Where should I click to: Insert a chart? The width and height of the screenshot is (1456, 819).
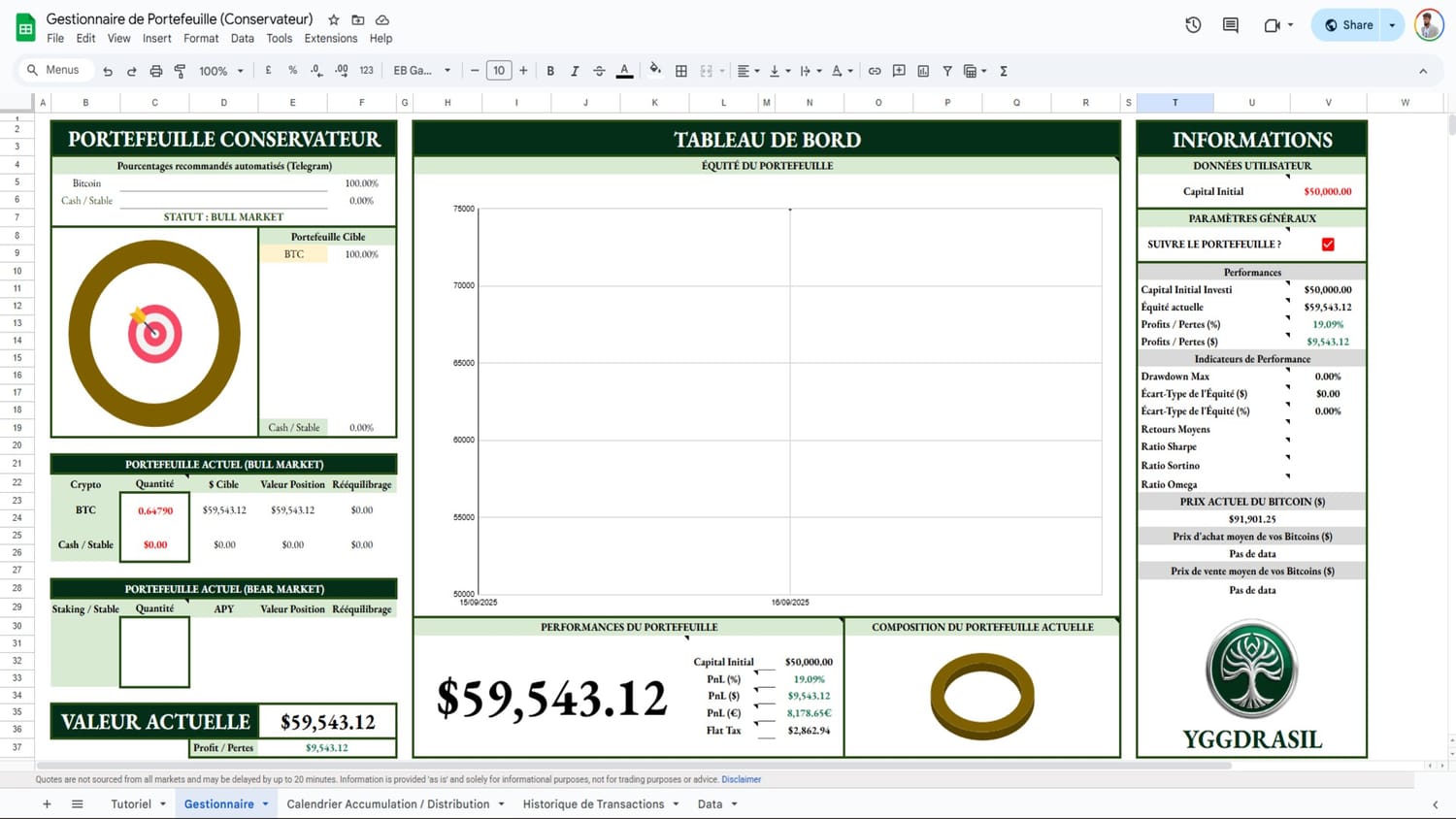point(923,71)
